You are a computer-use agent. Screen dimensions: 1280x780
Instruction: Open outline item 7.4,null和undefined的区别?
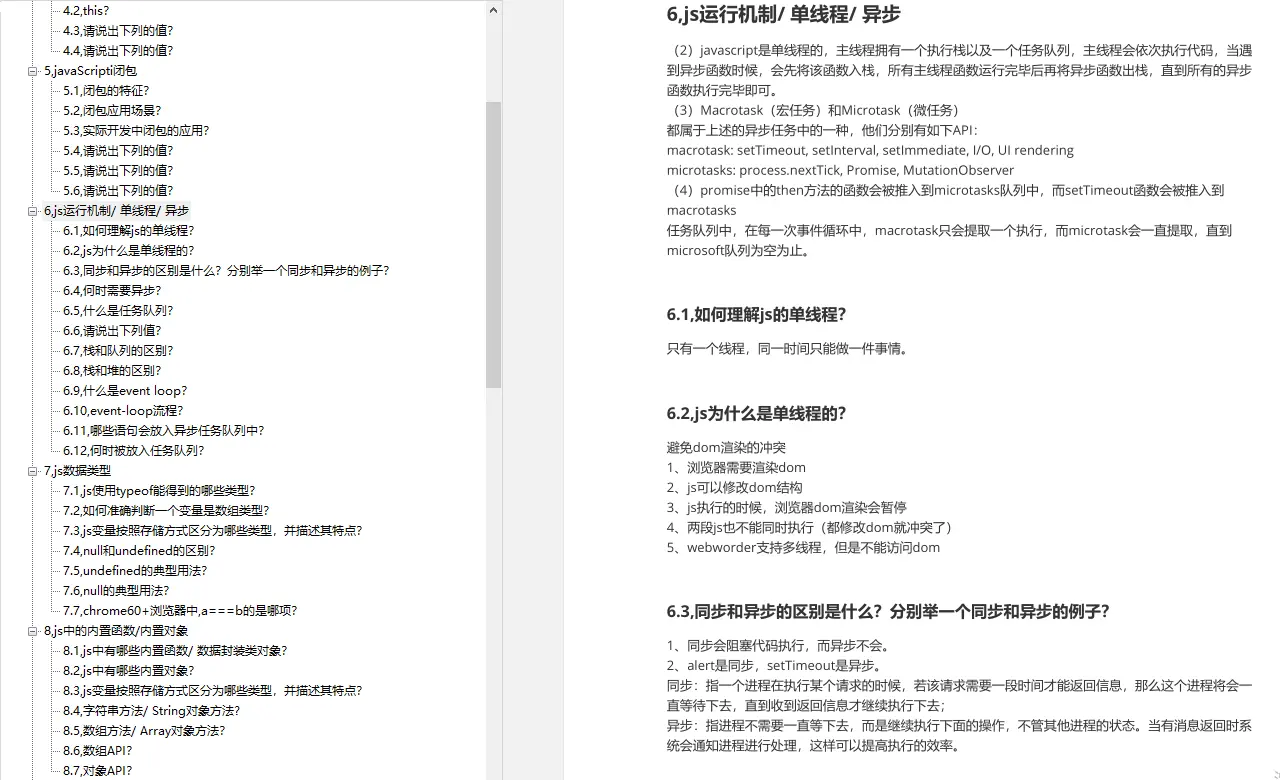click(139, 551)
